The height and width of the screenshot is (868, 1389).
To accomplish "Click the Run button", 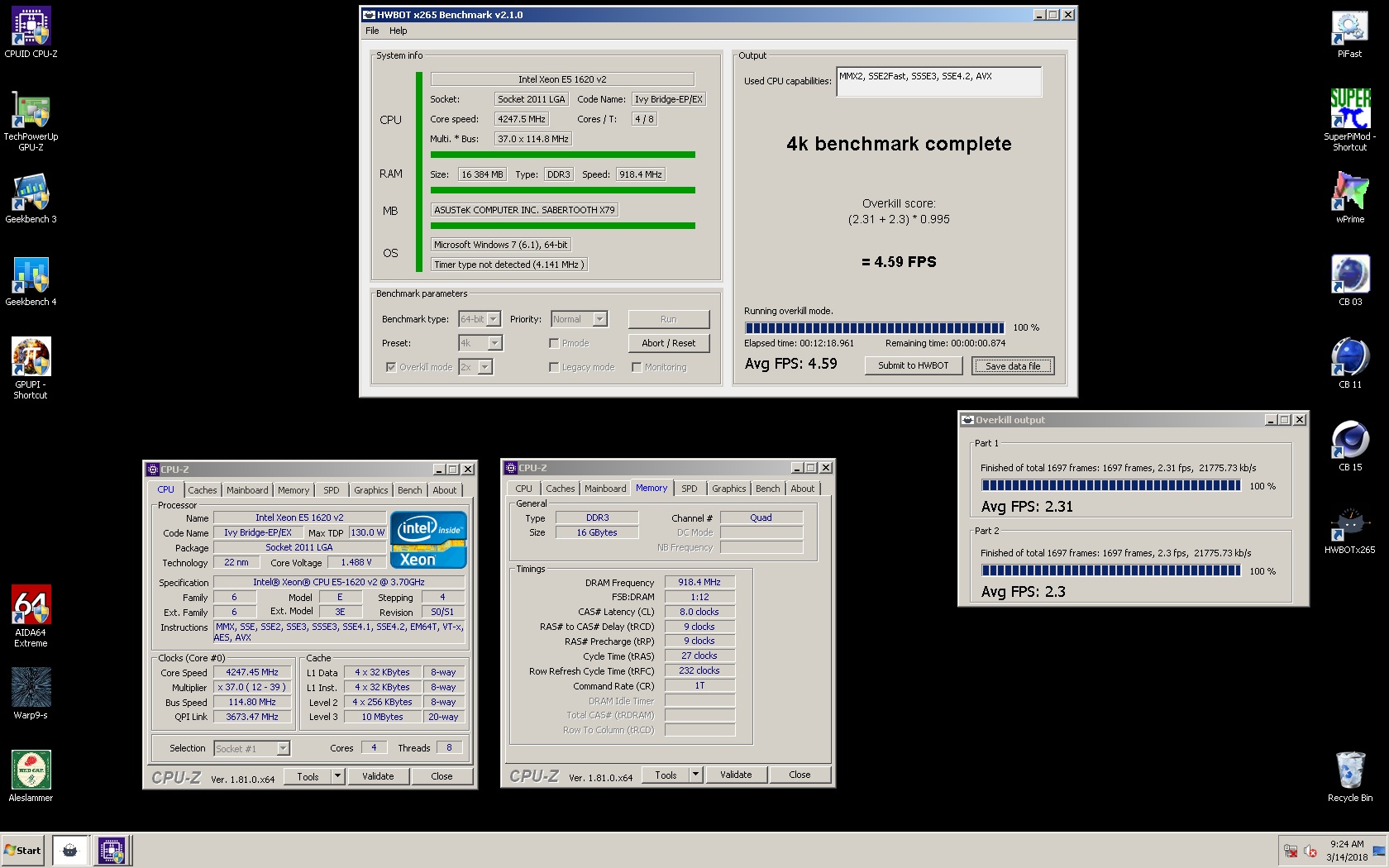I will click(x=668, y=319).
